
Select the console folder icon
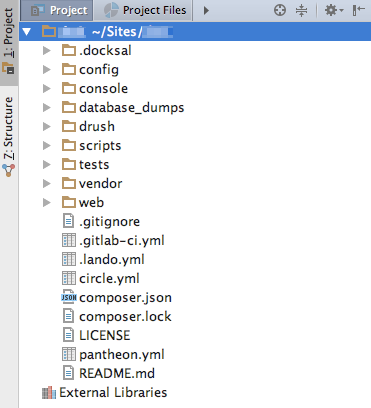[x=69, y=88]
